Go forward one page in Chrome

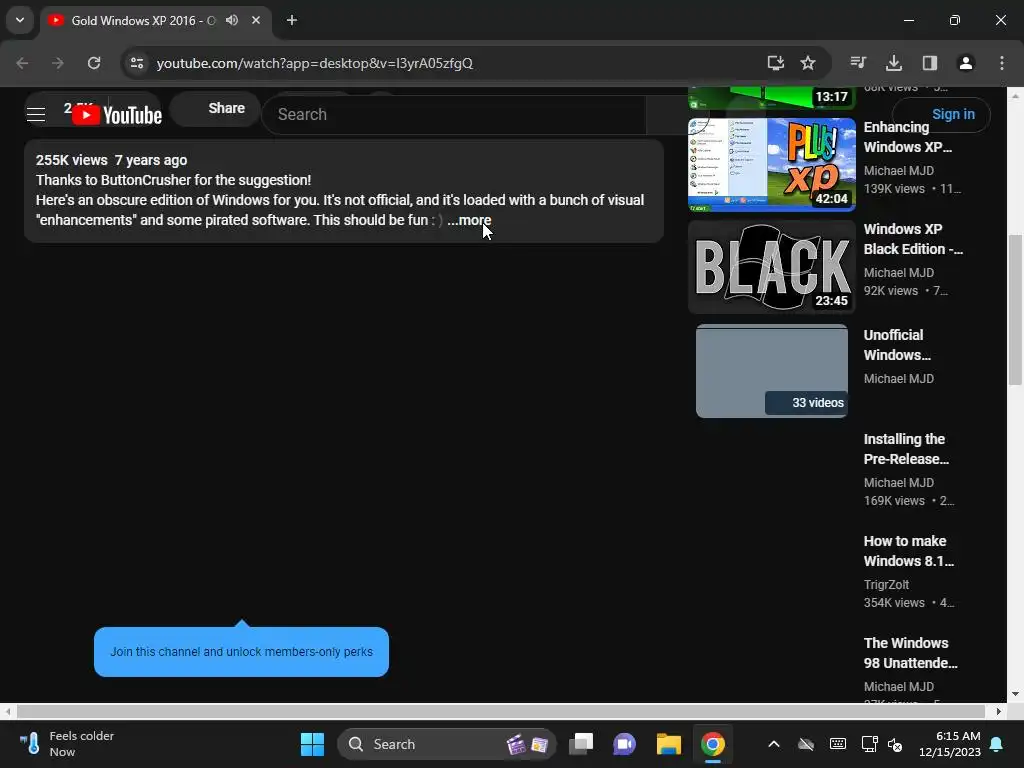(x=57, y=63)
